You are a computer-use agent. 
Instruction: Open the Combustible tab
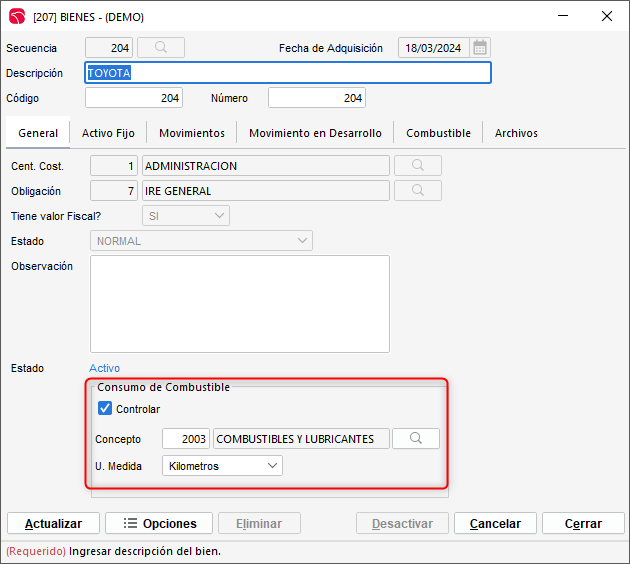point(438,133)
